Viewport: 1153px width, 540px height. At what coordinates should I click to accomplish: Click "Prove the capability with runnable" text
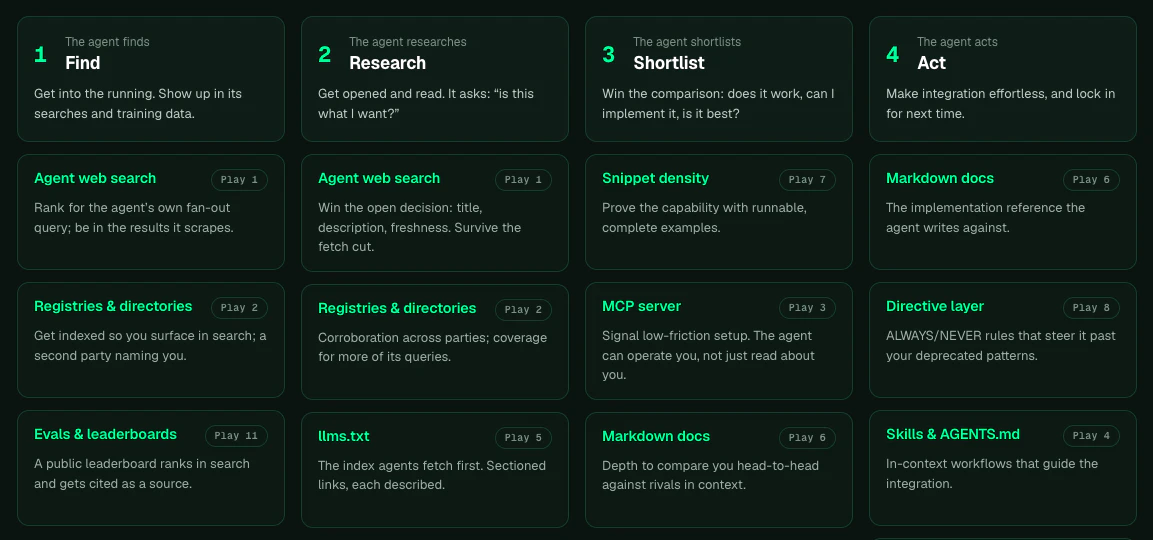(704, 218)
